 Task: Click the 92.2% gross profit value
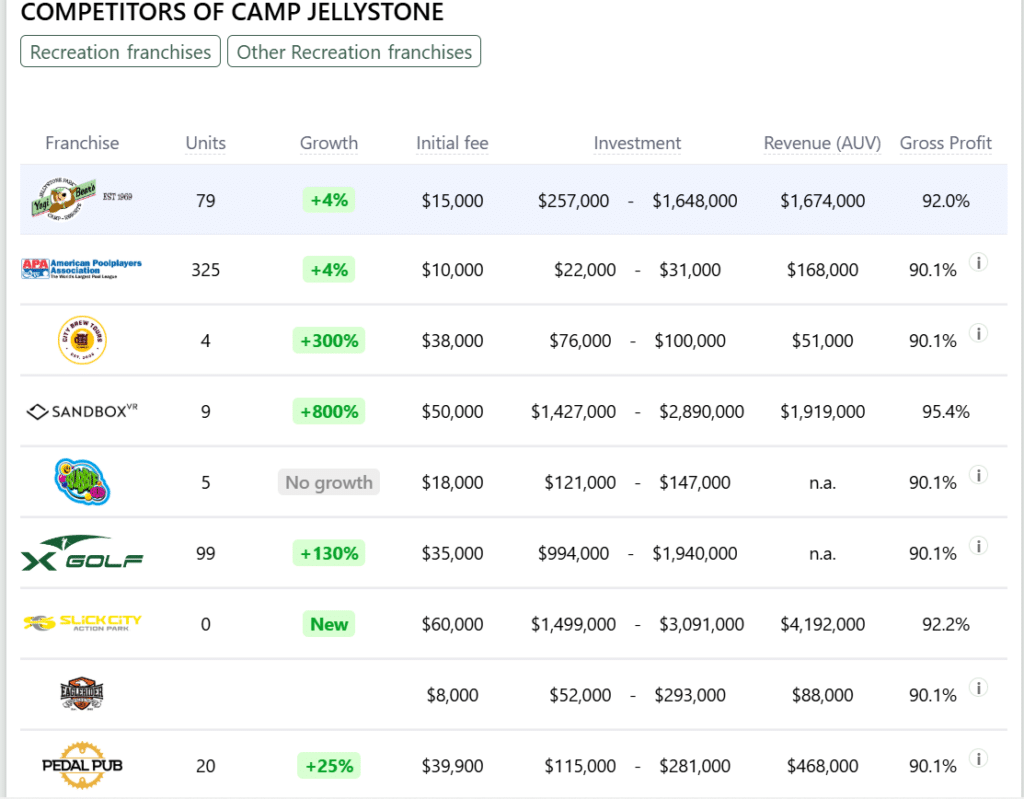pos(946,624)
